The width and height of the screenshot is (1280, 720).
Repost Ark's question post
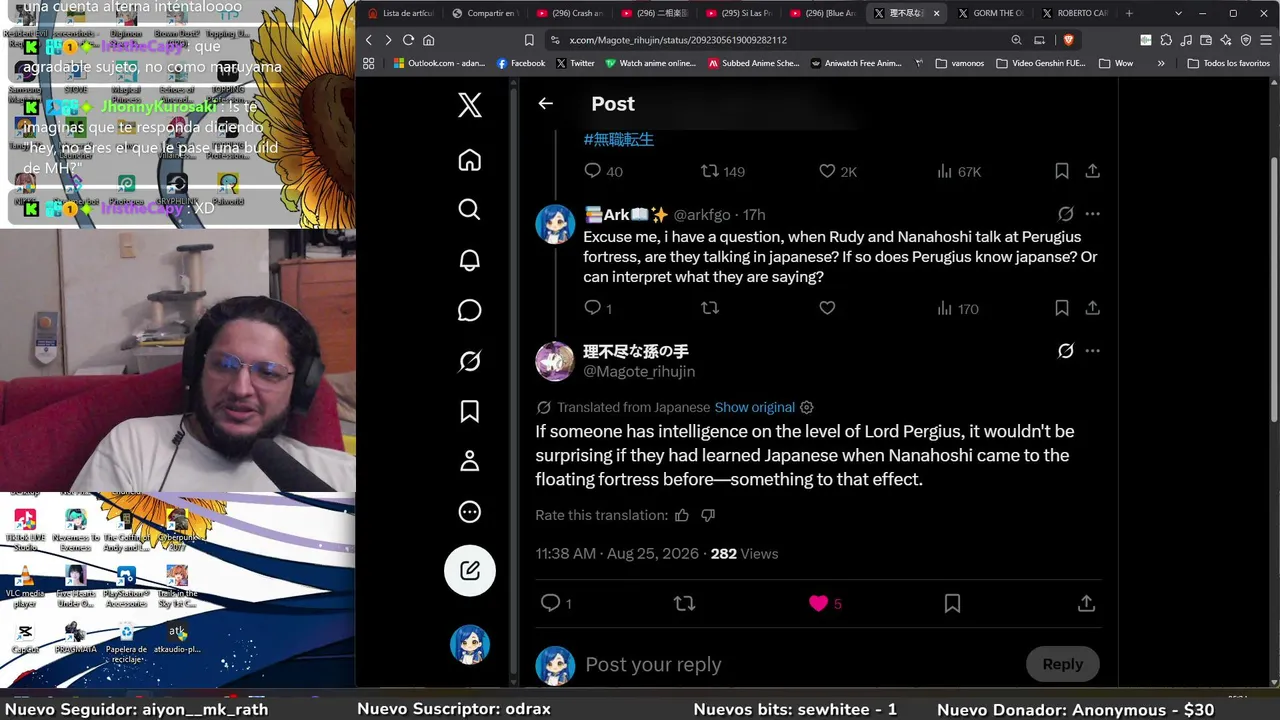[x=710, y=308]
